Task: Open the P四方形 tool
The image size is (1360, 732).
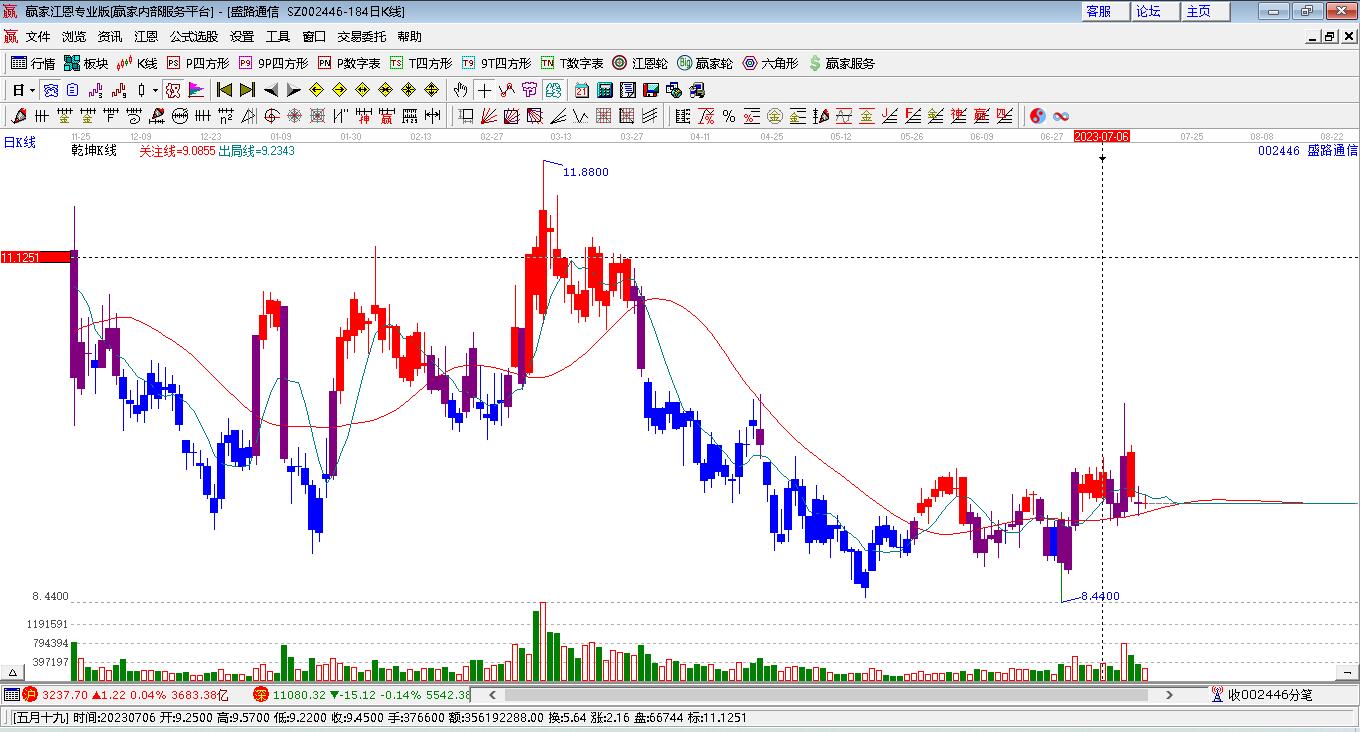Action: (198, 63)
